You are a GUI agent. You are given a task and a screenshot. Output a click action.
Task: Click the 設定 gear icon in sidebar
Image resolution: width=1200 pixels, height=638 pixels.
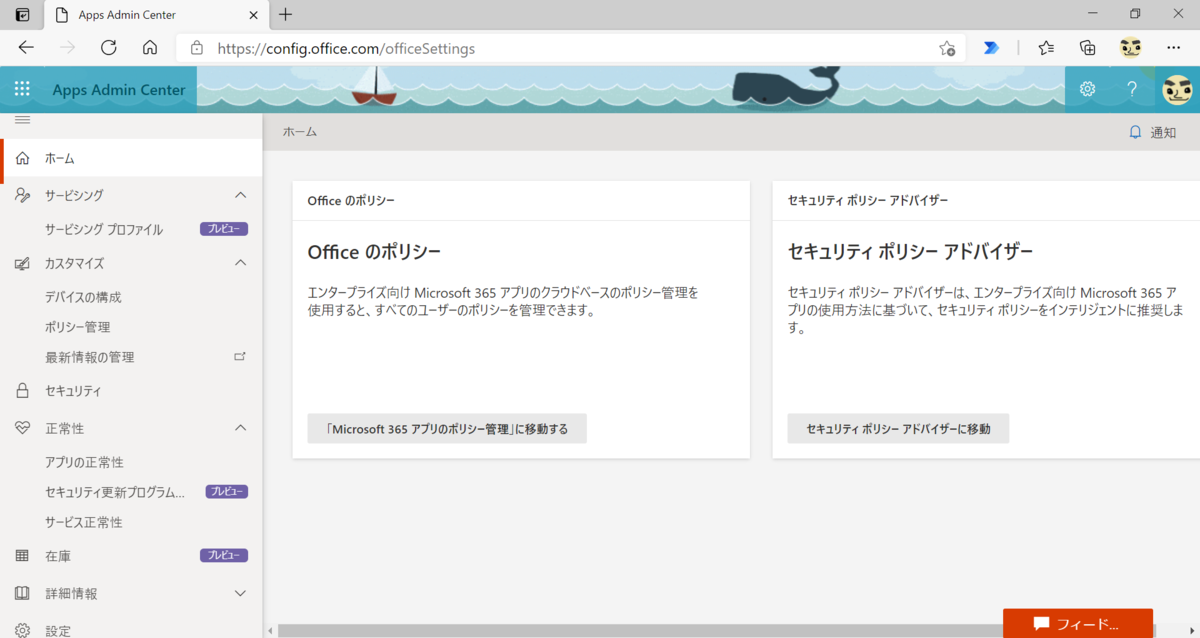pos(22,630)
